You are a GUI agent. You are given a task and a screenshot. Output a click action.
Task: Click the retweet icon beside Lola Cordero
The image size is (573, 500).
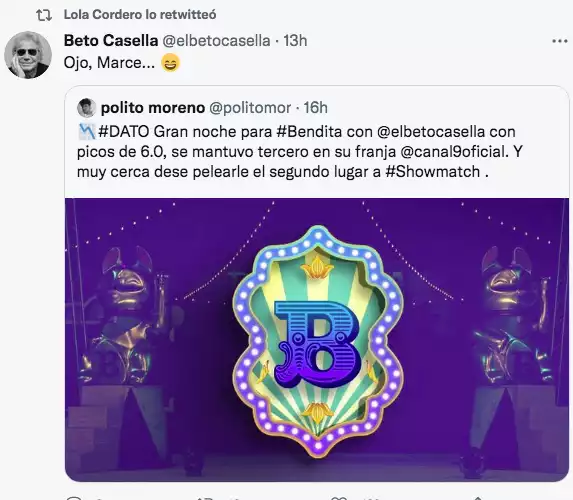tap(44, 15)
